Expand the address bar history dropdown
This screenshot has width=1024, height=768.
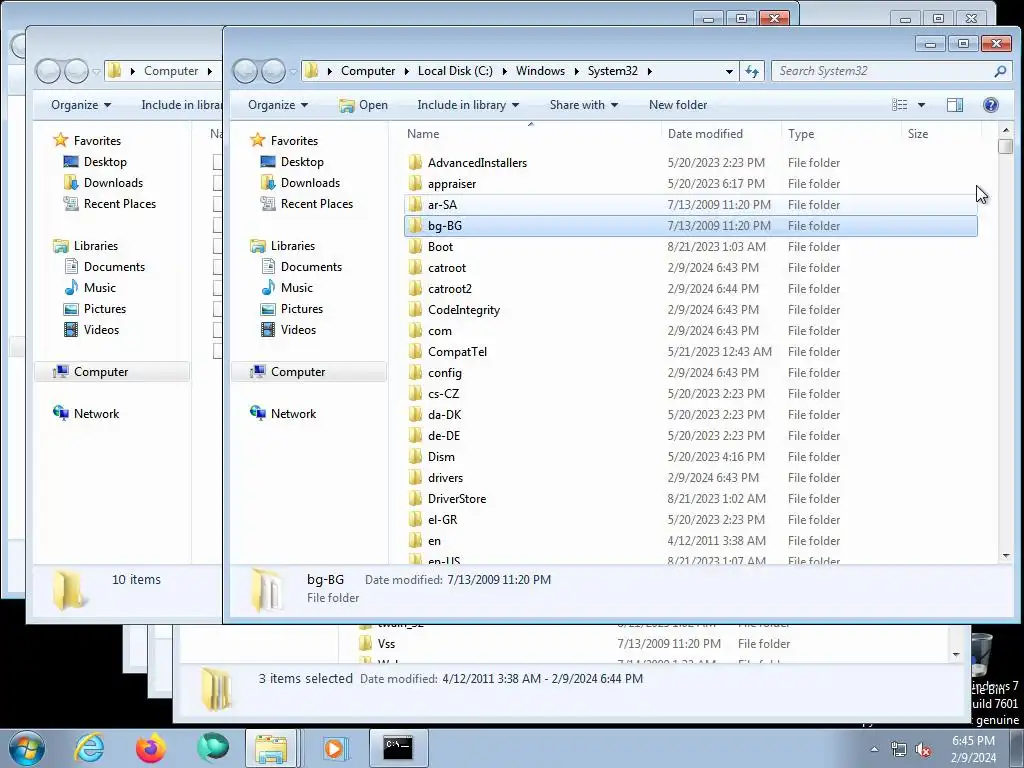point(729,71)
